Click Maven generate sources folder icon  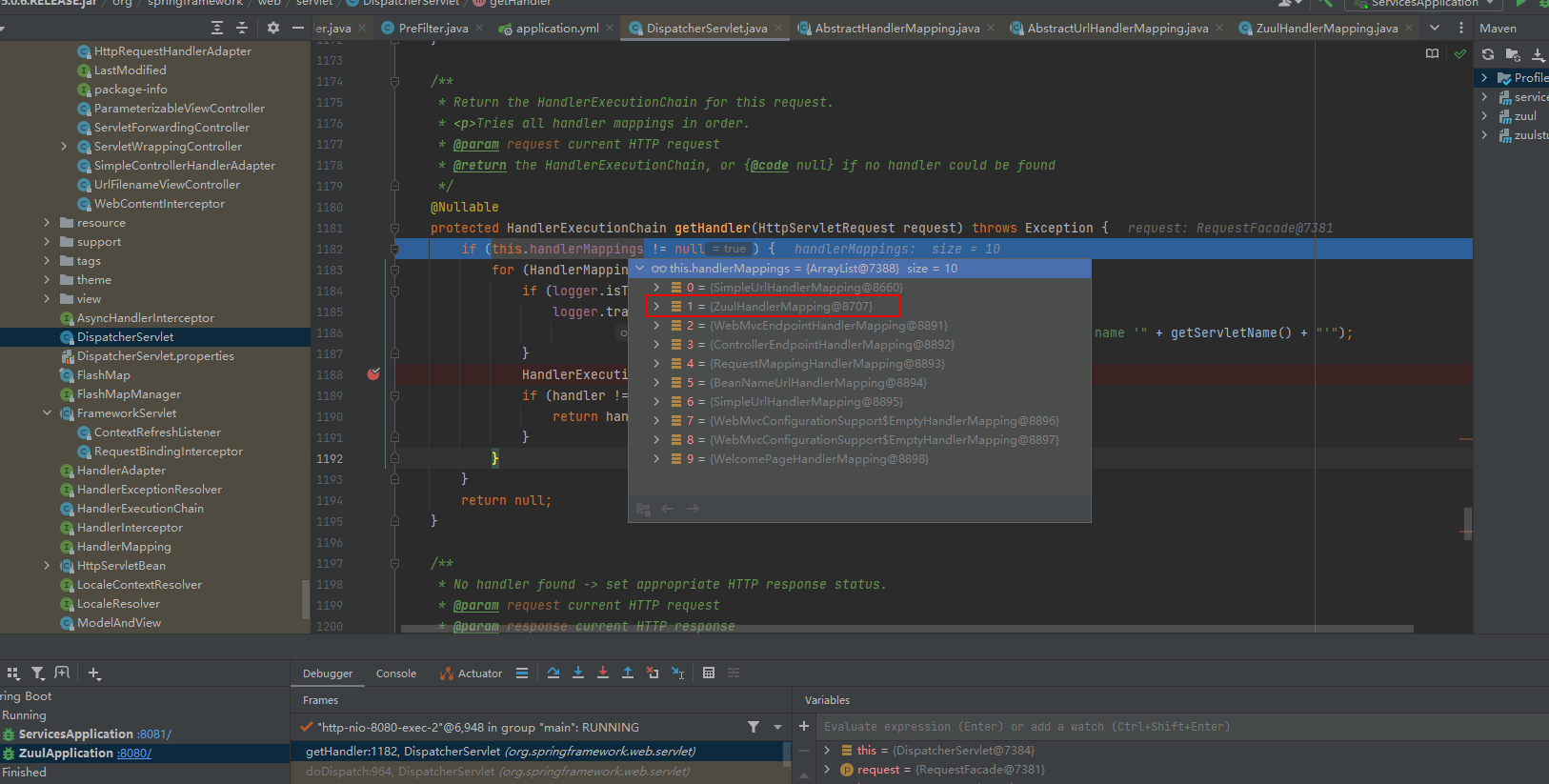click(x=1513, y=54)
